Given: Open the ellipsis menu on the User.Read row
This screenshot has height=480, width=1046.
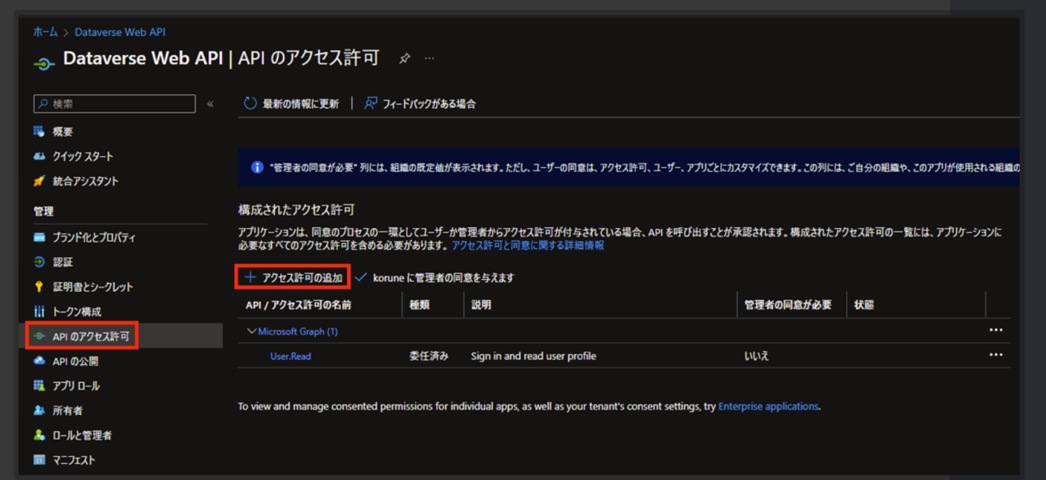Looking at the screenshot, I should point(996,355).
